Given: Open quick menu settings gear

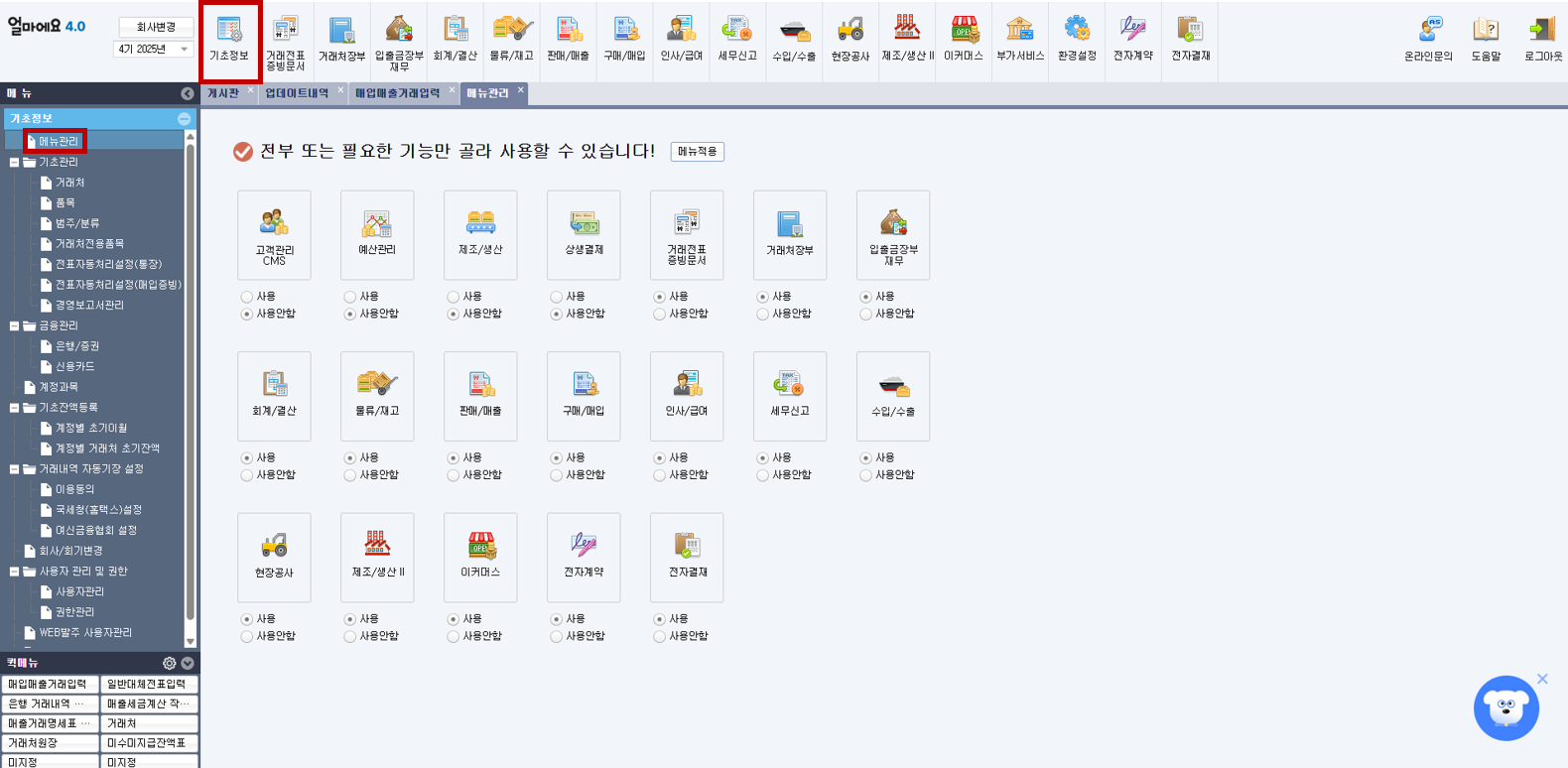Looking at the screenshot, I should click(x=169, y=663).
